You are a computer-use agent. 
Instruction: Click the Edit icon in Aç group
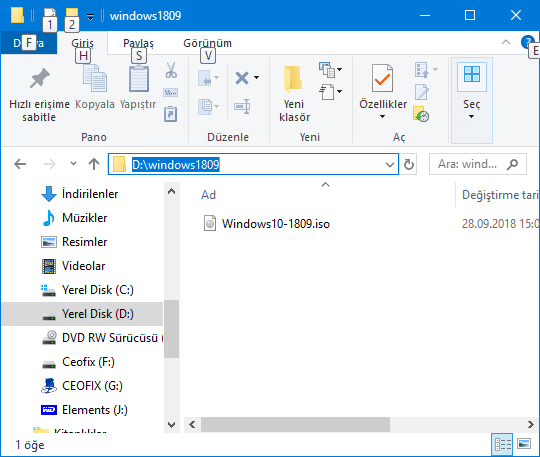click(x=422, y=92)
